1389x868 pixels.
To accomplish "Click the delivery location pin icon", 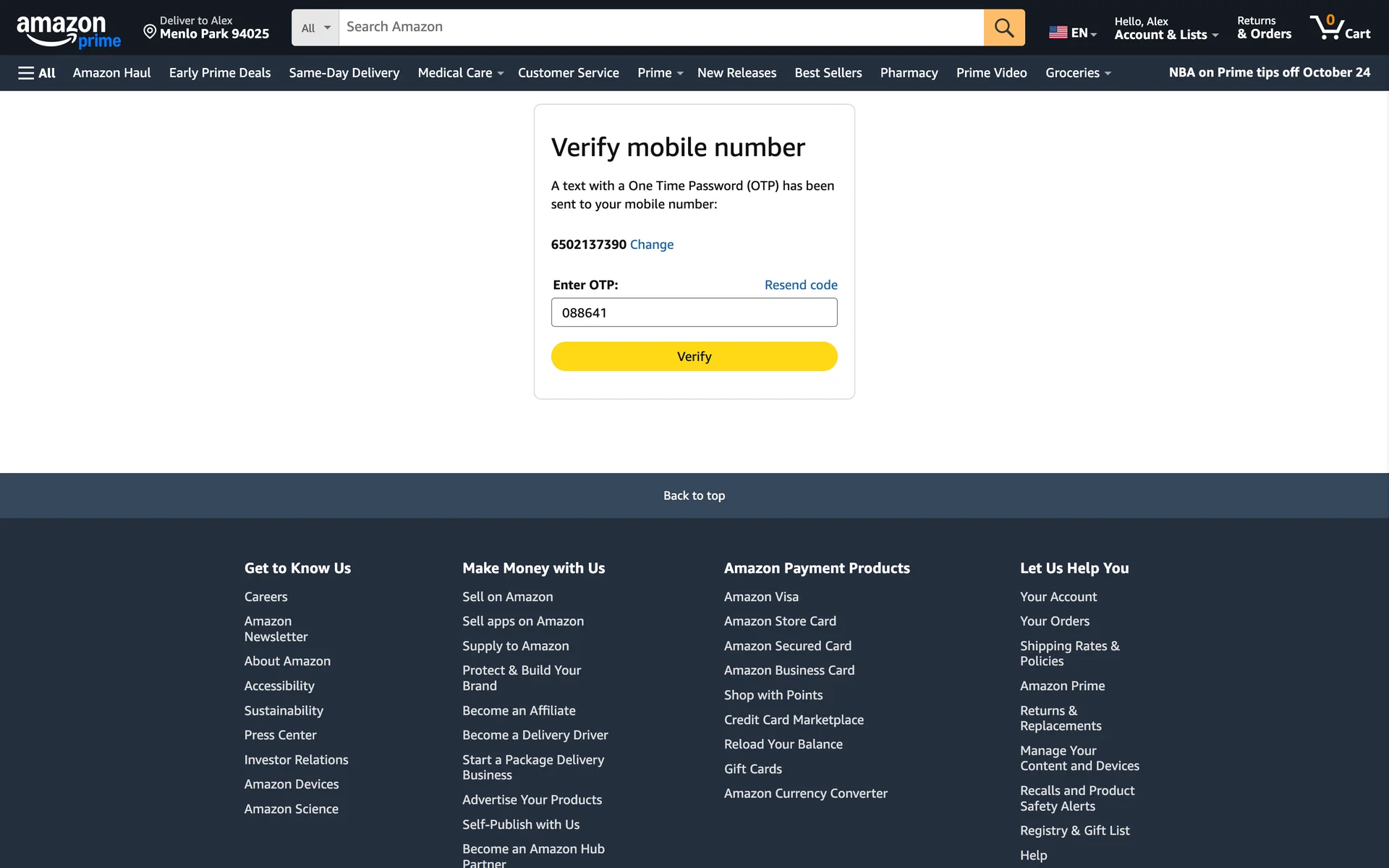I will [150, 31].
